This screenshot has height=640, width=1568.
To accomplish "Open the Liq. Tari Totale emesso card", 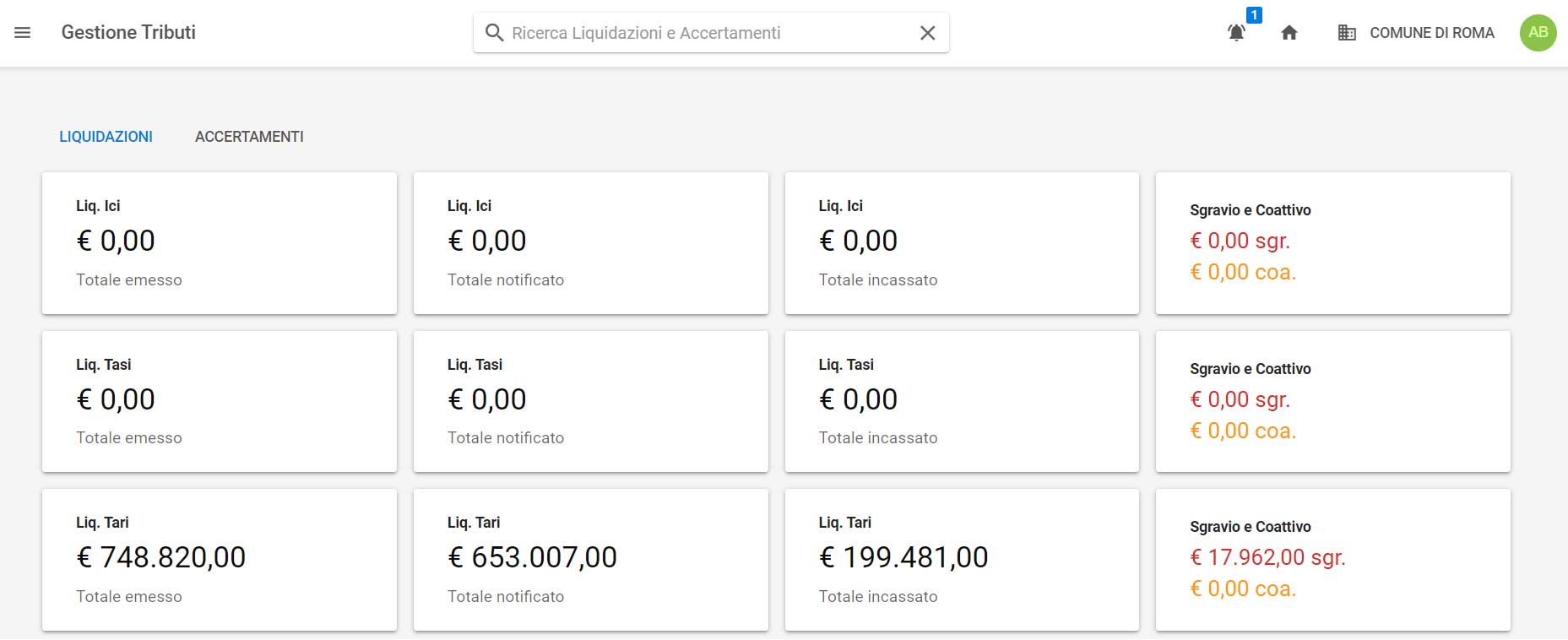I will pos(220,560).
